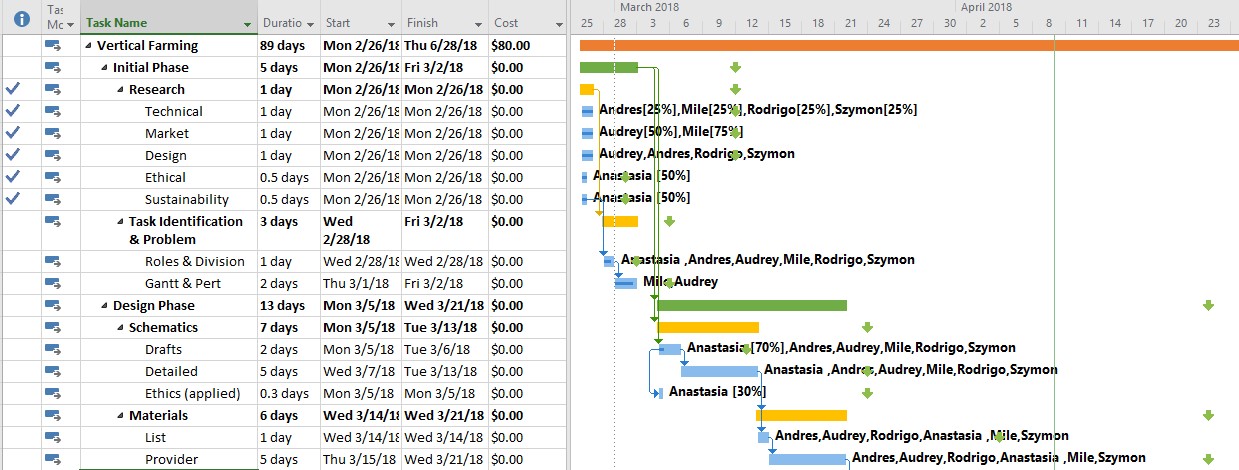Collapse the Schematics task group
This screenshot has width=1239, height=470.
[x=120, y=328]
